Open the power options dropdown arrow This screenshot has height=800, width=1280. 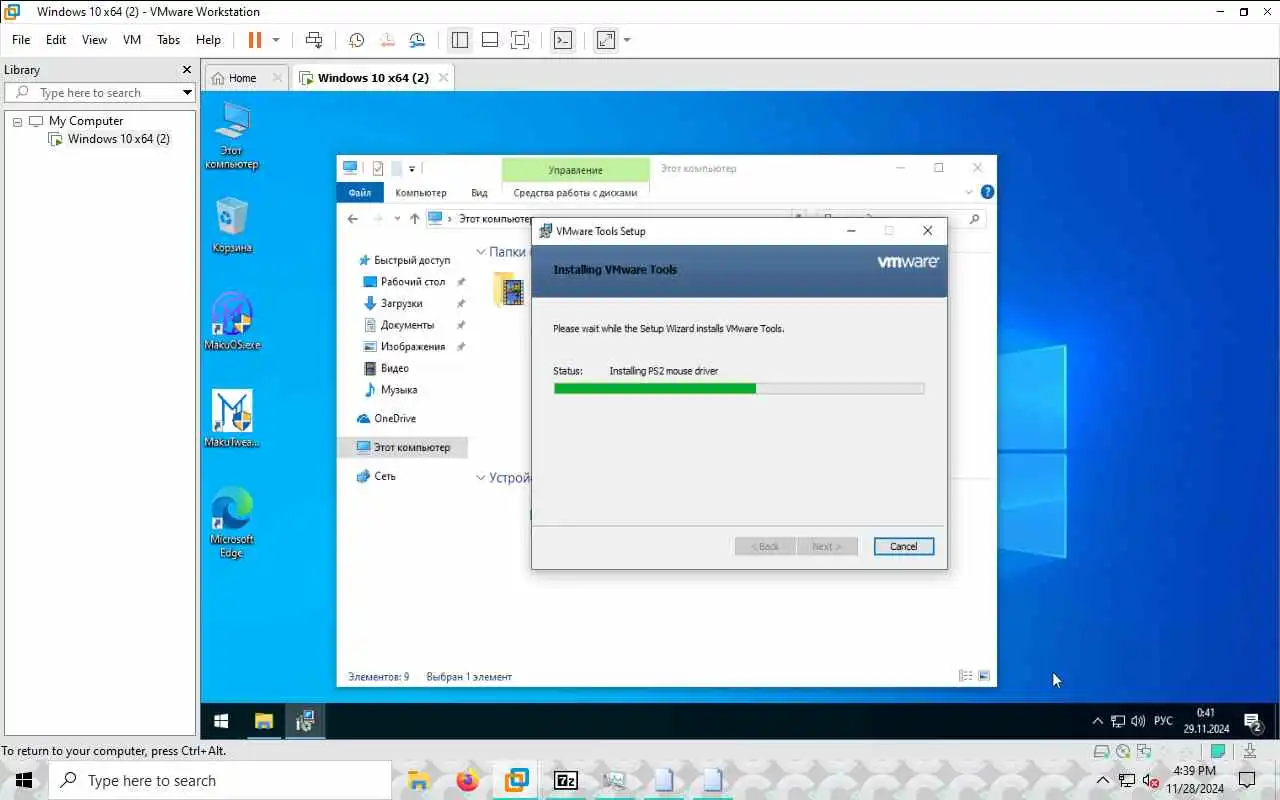pyautogui.click(x=276, y=40)
